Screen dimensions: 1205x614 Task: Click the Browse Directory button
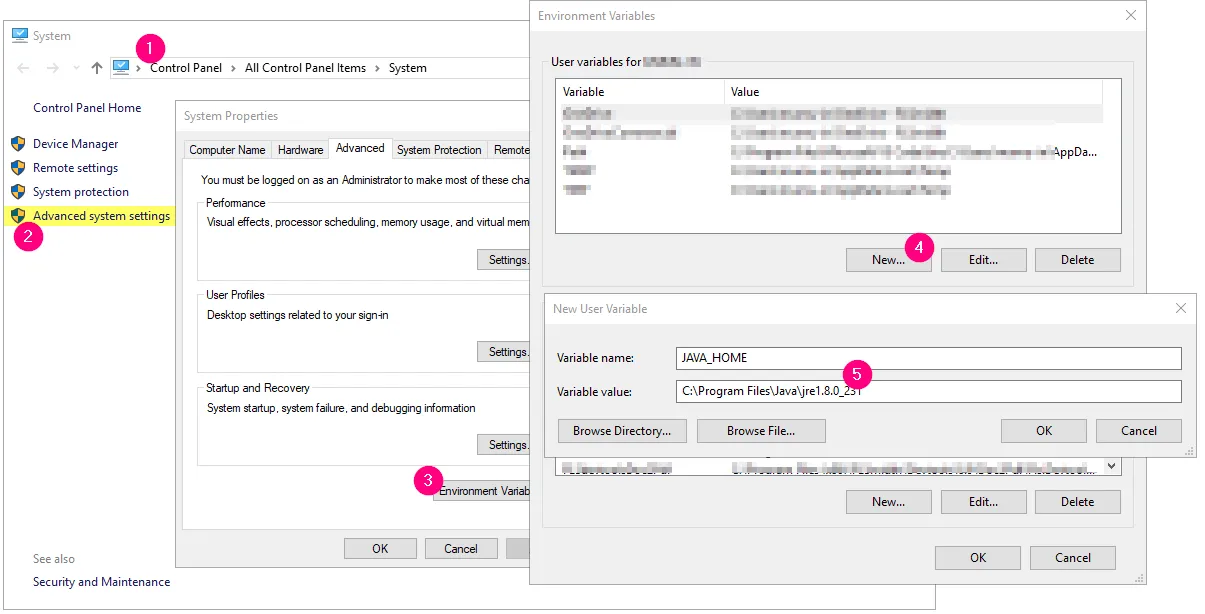click(622, 431)
